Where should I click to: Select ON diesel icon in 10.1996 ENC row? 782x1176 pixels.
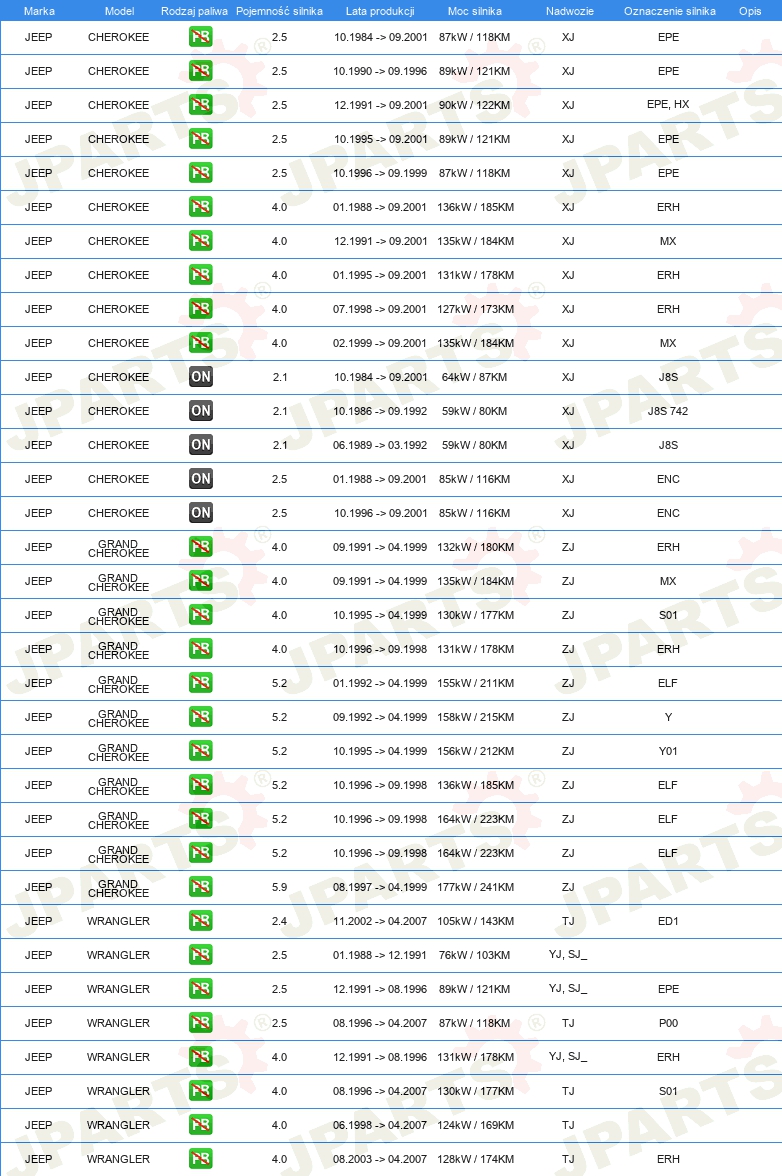(x=200, y=513)
